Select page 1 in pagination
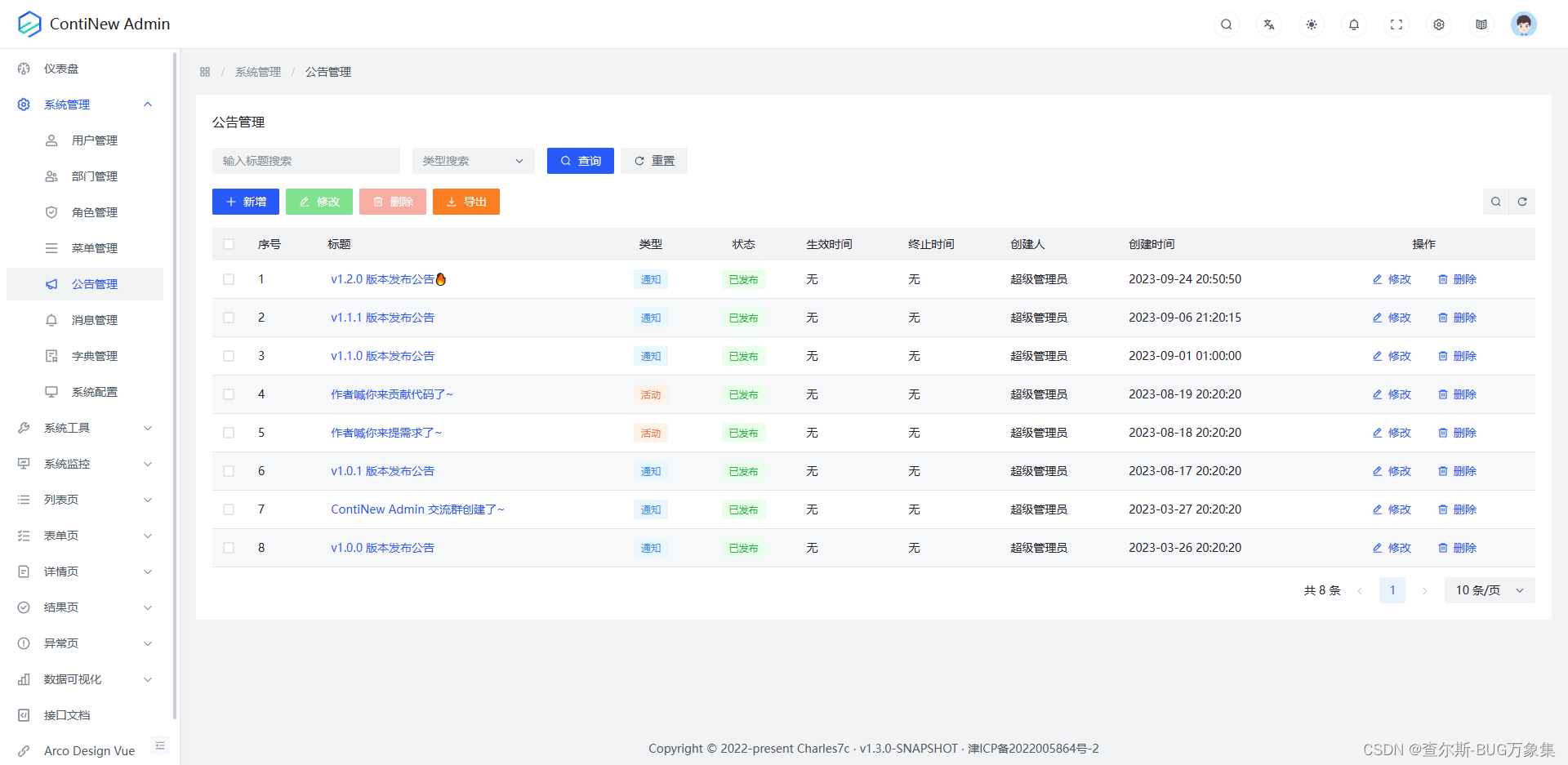Screen dimensions: 1568x765 click(x=1392, y=590)
